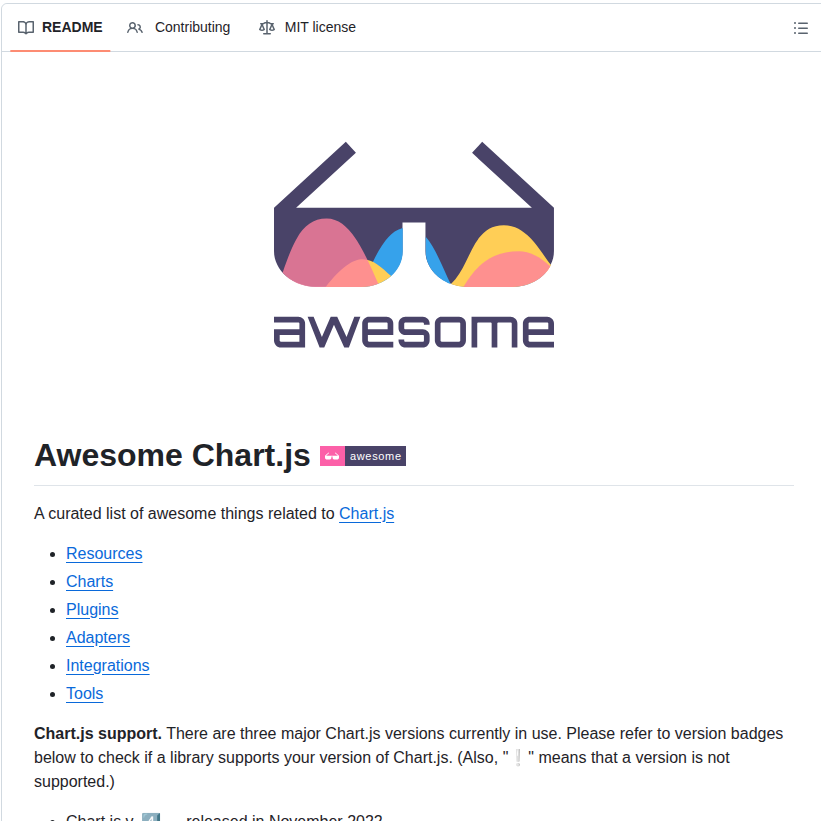This screenshot has height=821, width=821.
Task: Switch to the README tab
Action: [70, 27]
